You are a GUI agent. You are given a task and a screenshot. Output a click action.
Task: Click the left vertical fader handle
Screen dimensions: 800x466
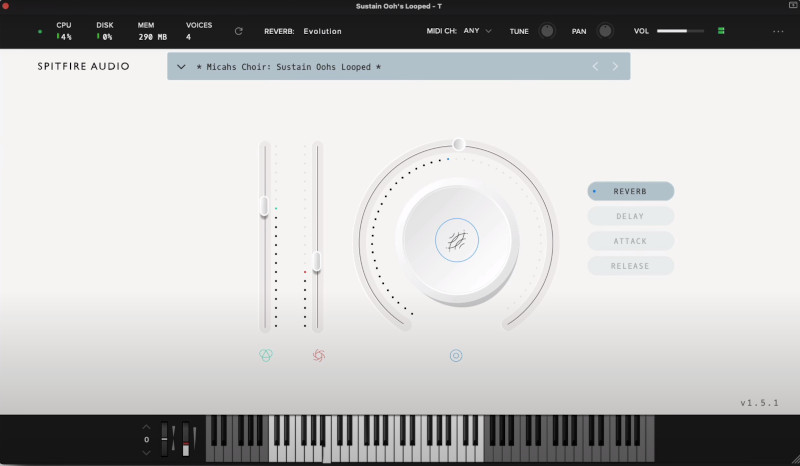coord(264,206)
